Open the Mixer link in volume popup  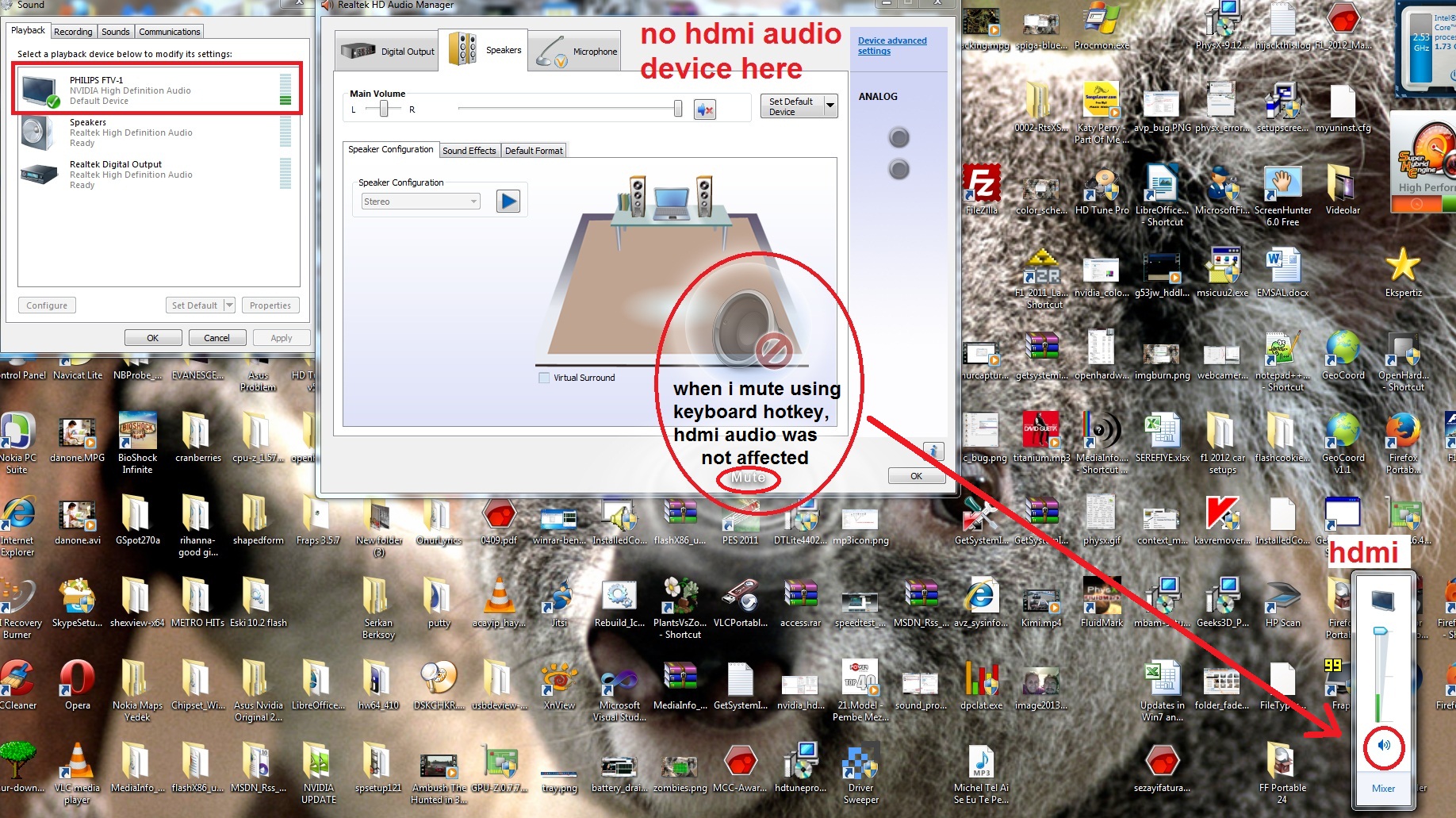[1383, 788]
